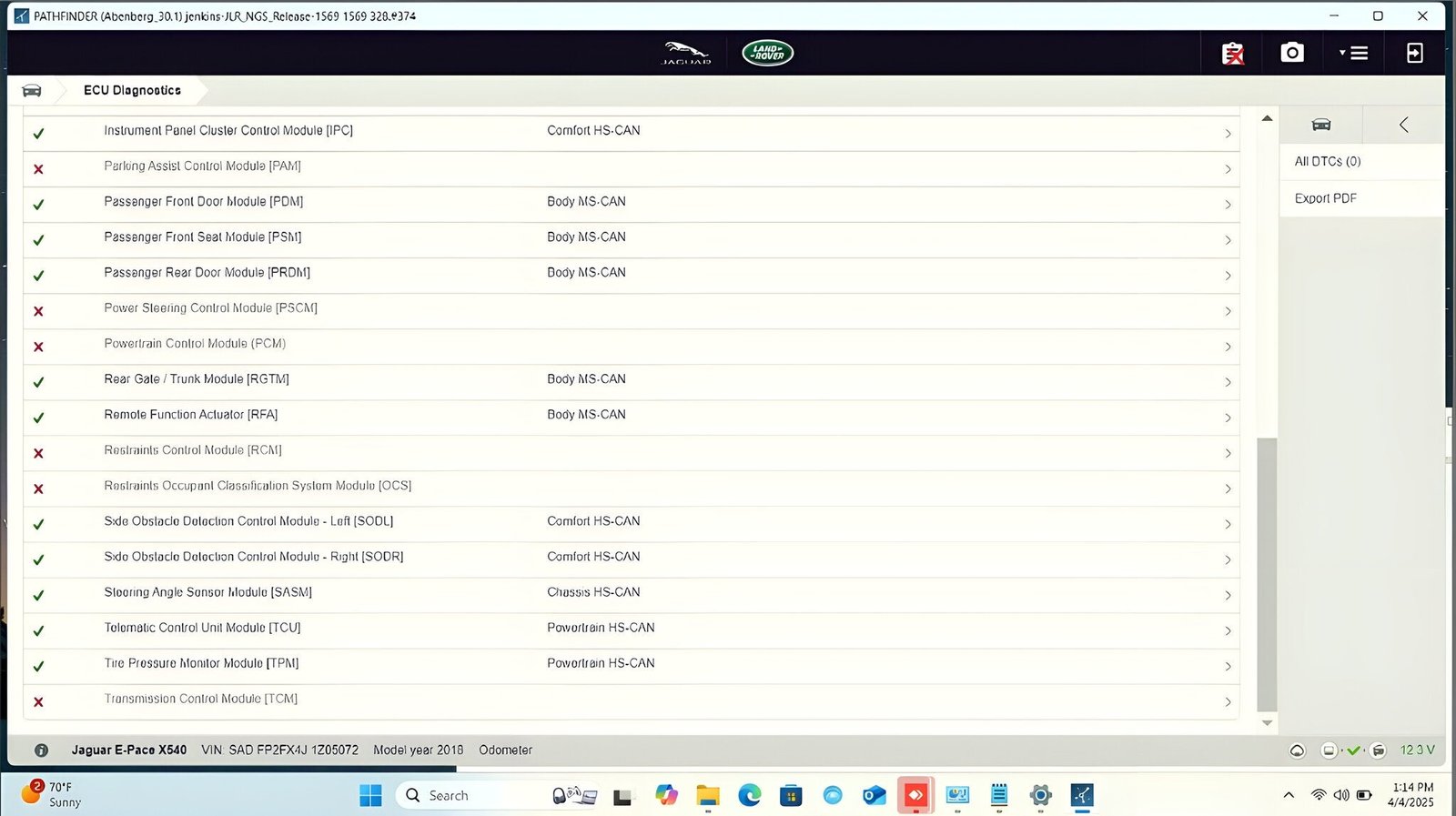Expand the Passenger Front Door Module chevron
Image resolution: width=1456 pixels, height=816 pixels.
[1228, 205]
